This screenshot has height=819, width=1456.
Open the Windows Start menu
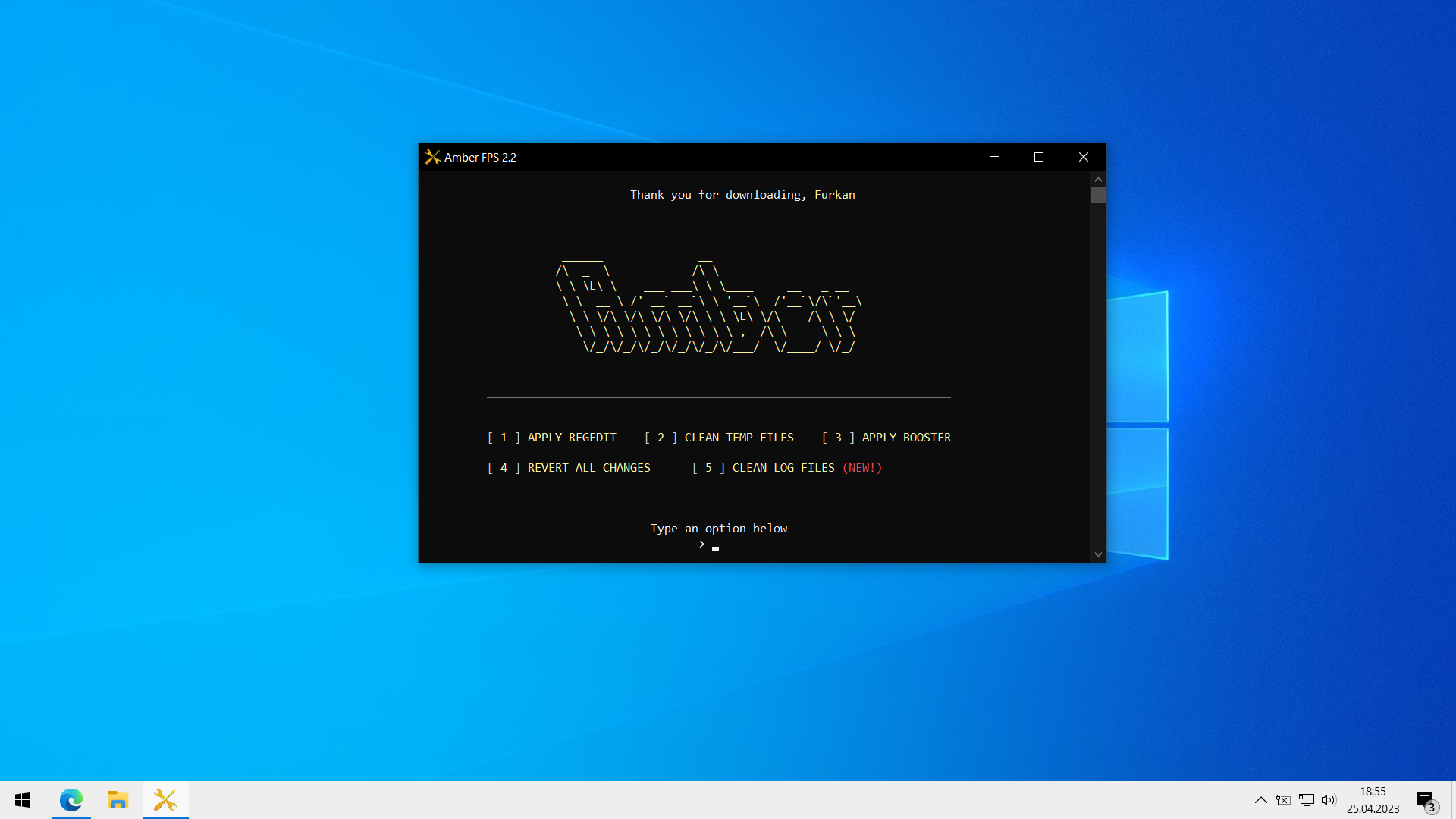pos(23,800)
